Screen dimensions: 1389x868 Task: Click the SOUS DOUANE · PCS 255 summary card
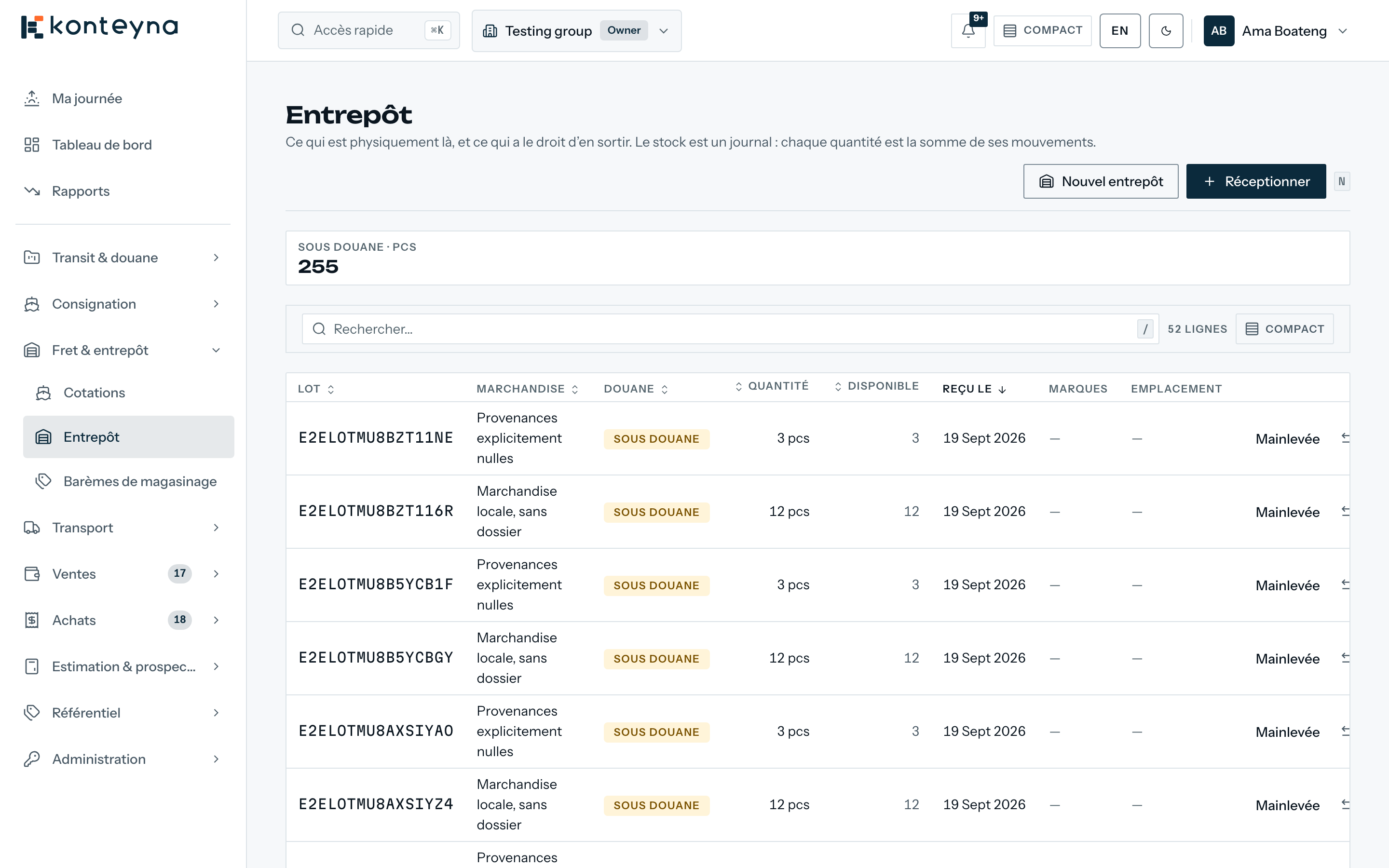(817, 258)
